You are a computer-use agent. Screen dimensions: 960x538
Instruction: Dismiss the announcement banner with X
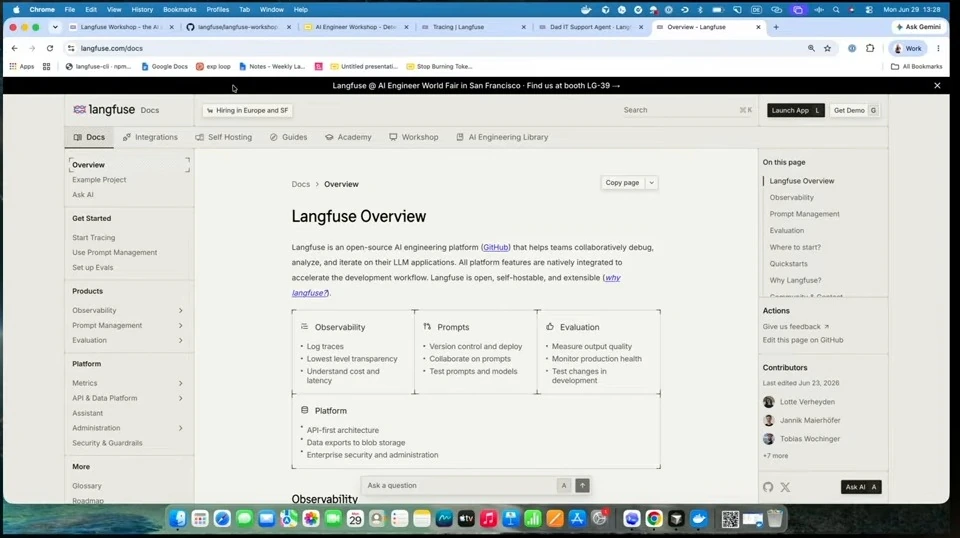pos(937,86)
